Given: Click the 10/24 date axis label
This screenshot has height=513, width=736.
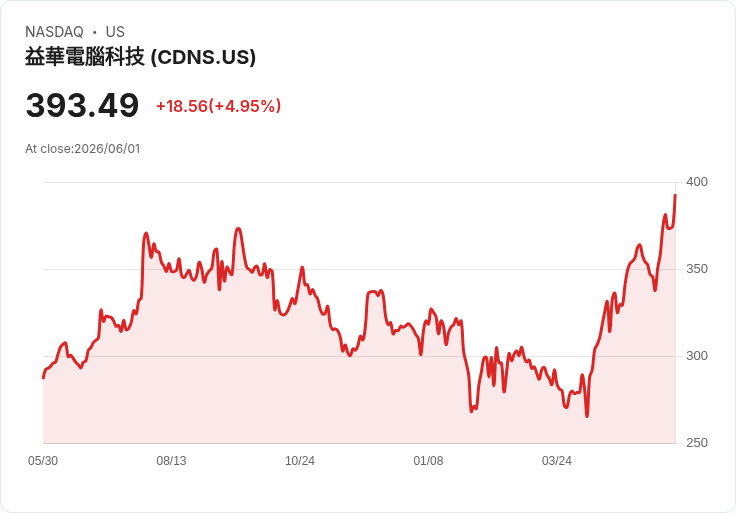Looking at the screenshot, I should click(300, 461).
